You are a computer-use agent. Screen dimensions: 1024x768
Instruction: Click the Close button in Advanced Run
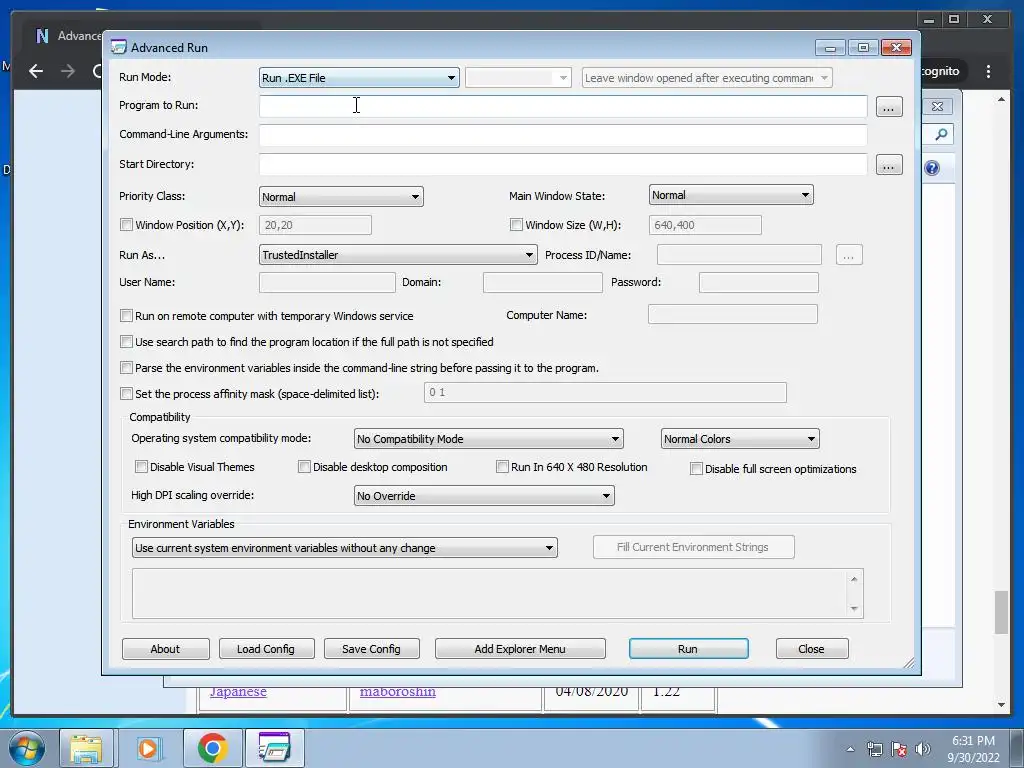click(x=812, y=649)
